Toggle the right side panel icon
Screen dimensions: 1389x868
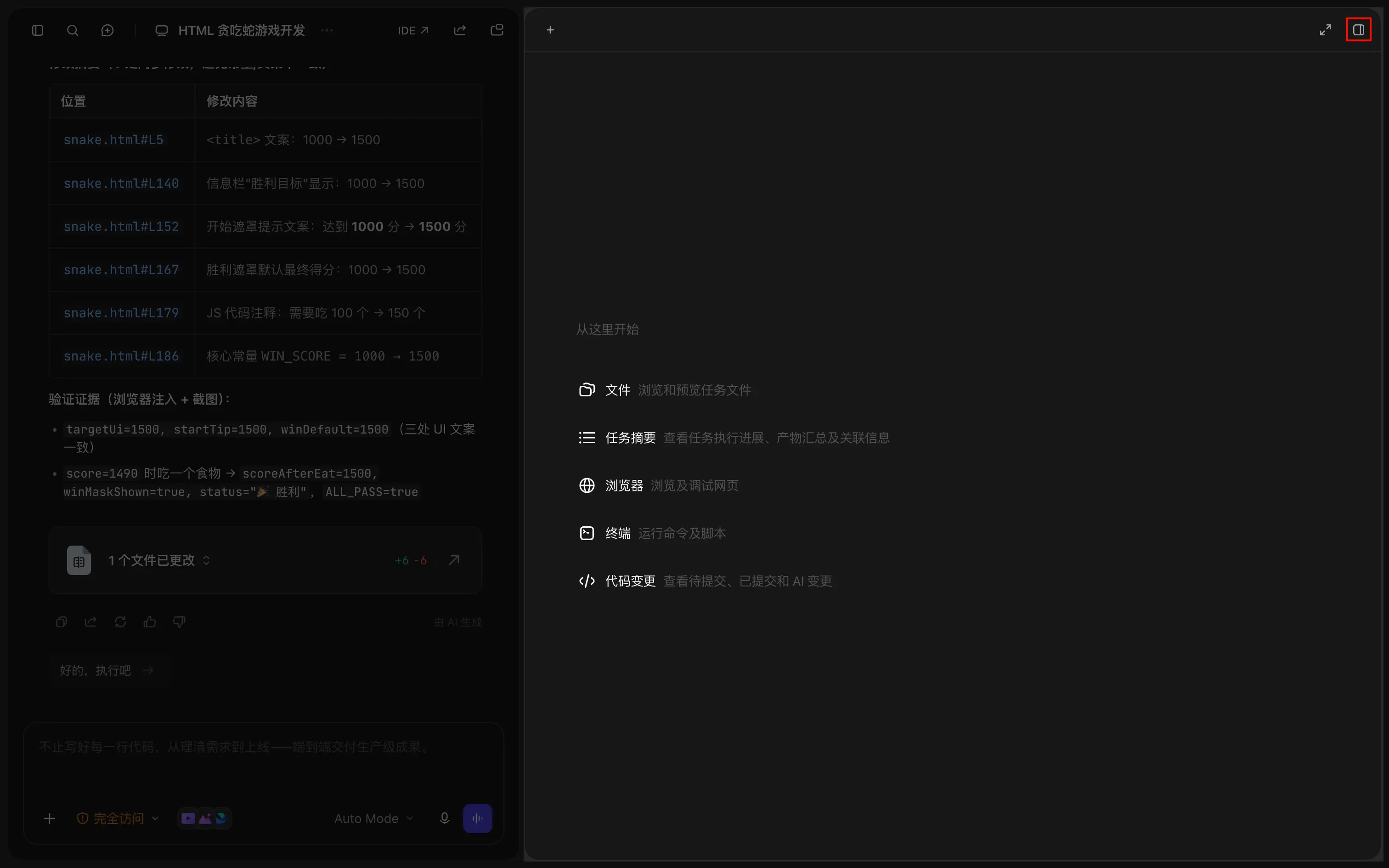[1358, 30]
